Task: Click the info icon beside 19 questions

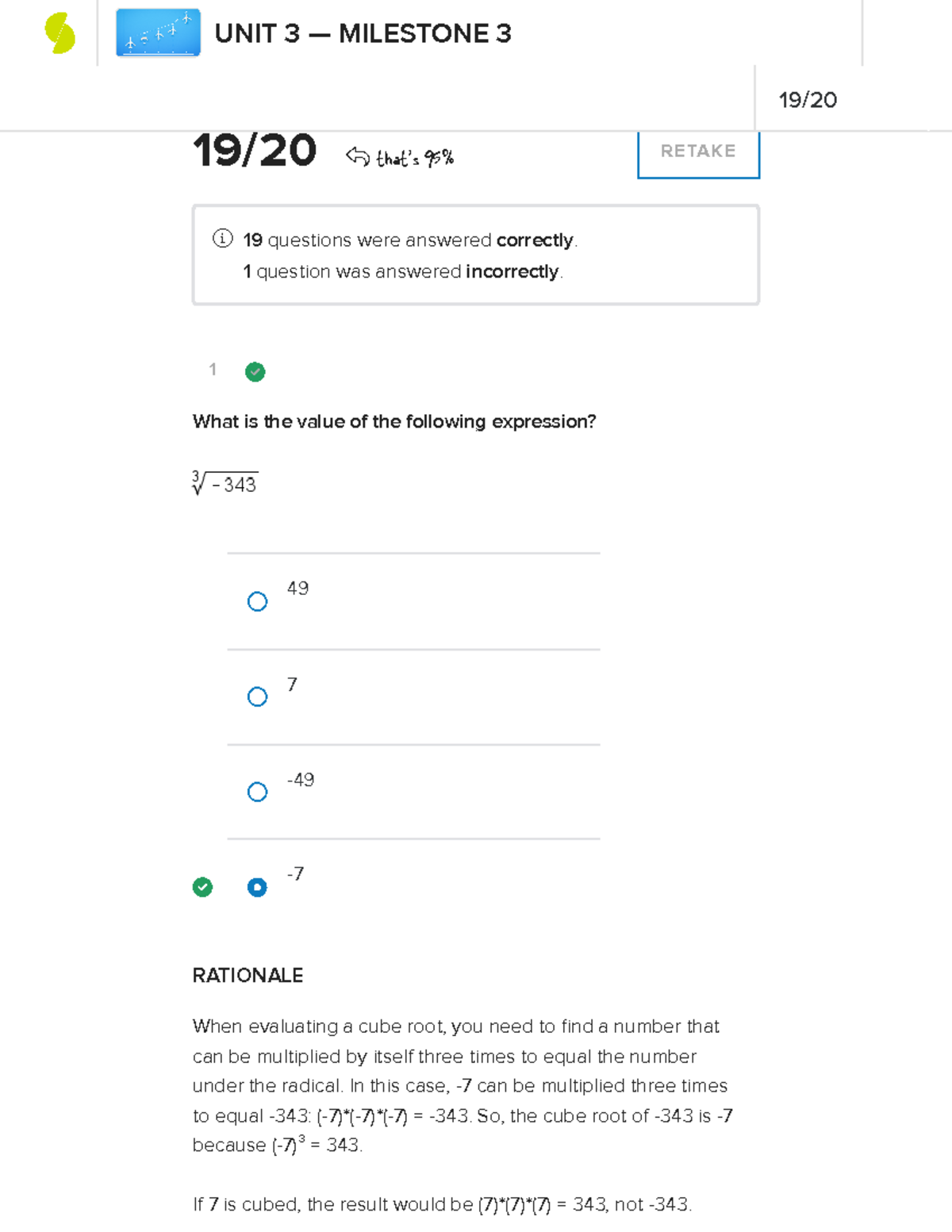Action: [x=222, y=239]
